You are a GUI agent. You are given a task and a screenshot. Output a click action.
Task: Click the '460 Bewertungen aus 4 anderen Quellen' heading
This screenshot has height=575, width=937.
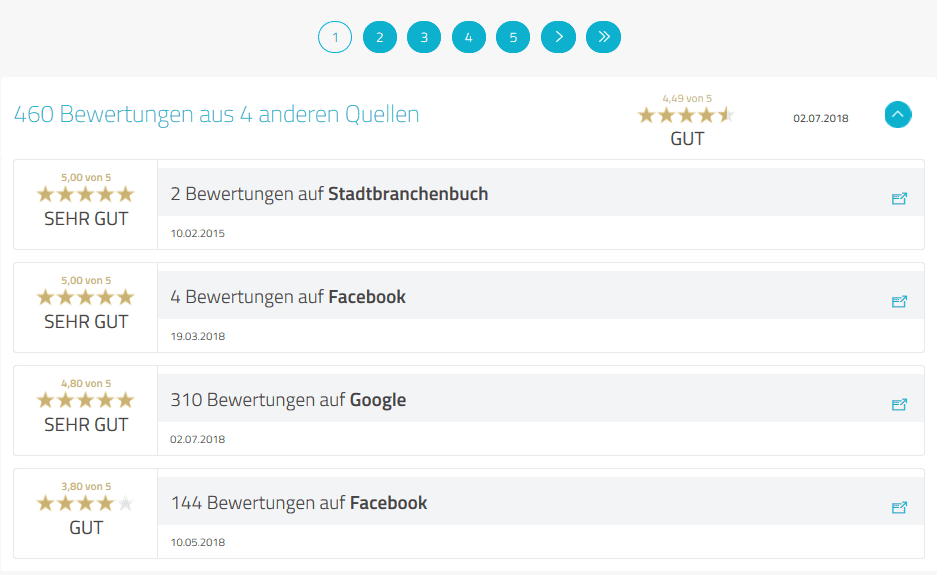(x=216, y=114)
